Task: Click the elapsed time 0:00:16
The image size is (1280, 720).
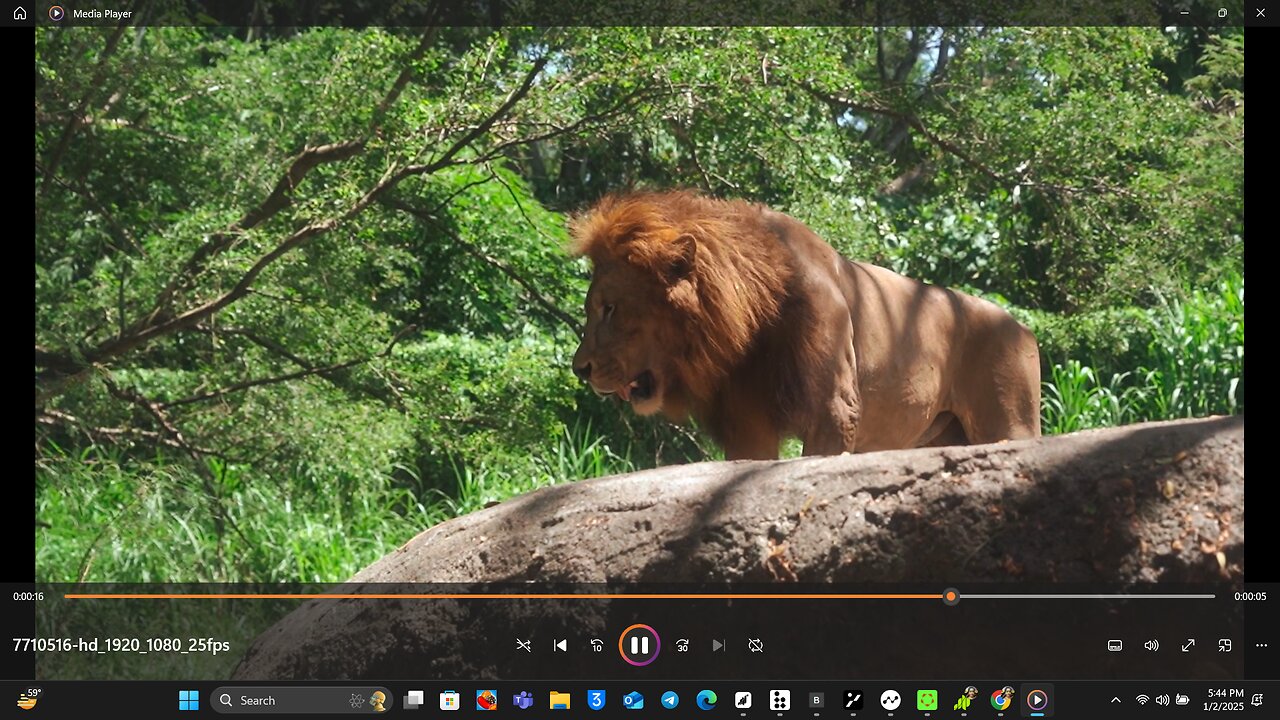Action: tap(28, 596)
